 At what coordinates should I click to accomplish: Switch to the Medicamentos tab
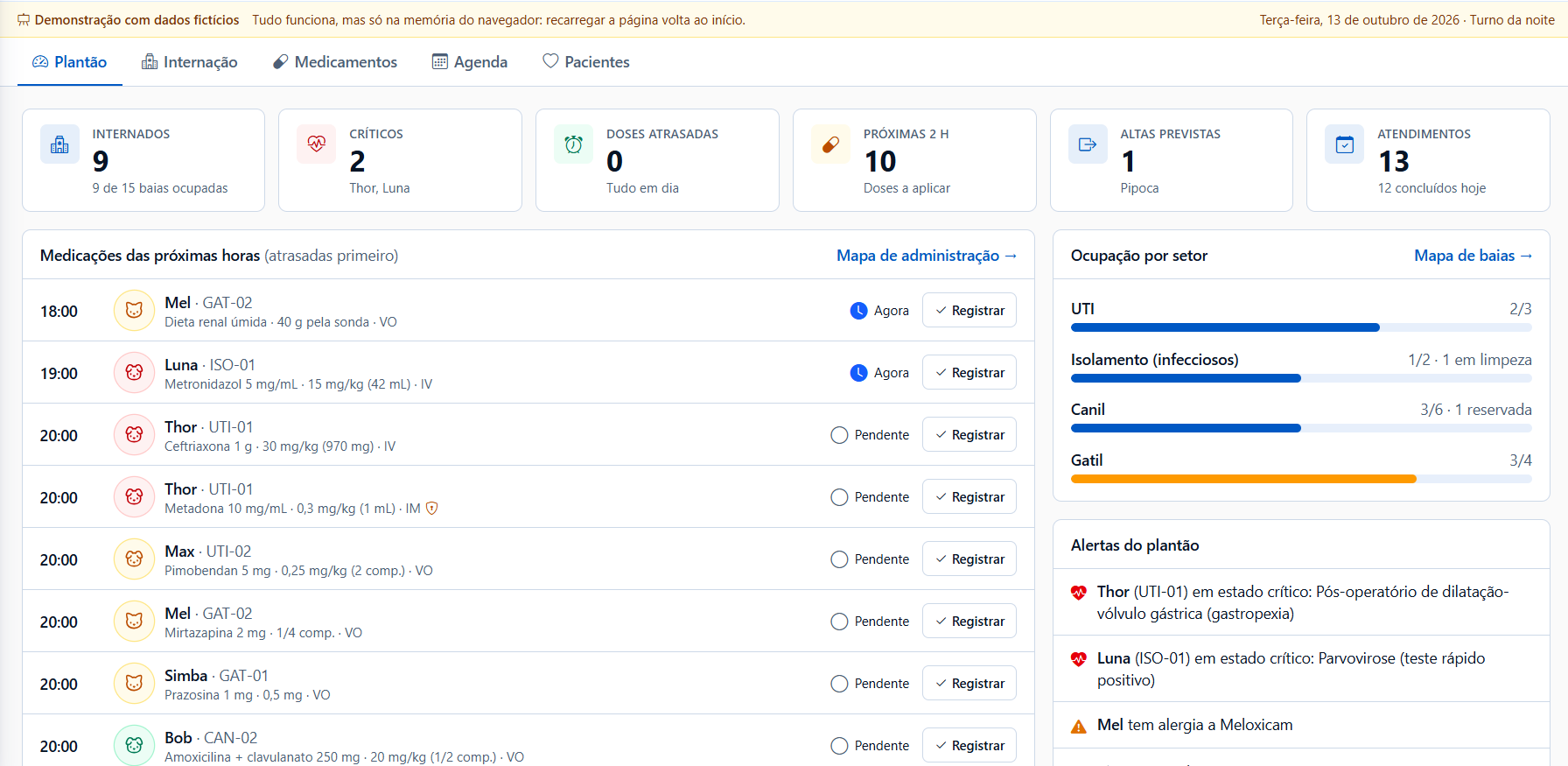pyautogui.click(x=335, y=62)
